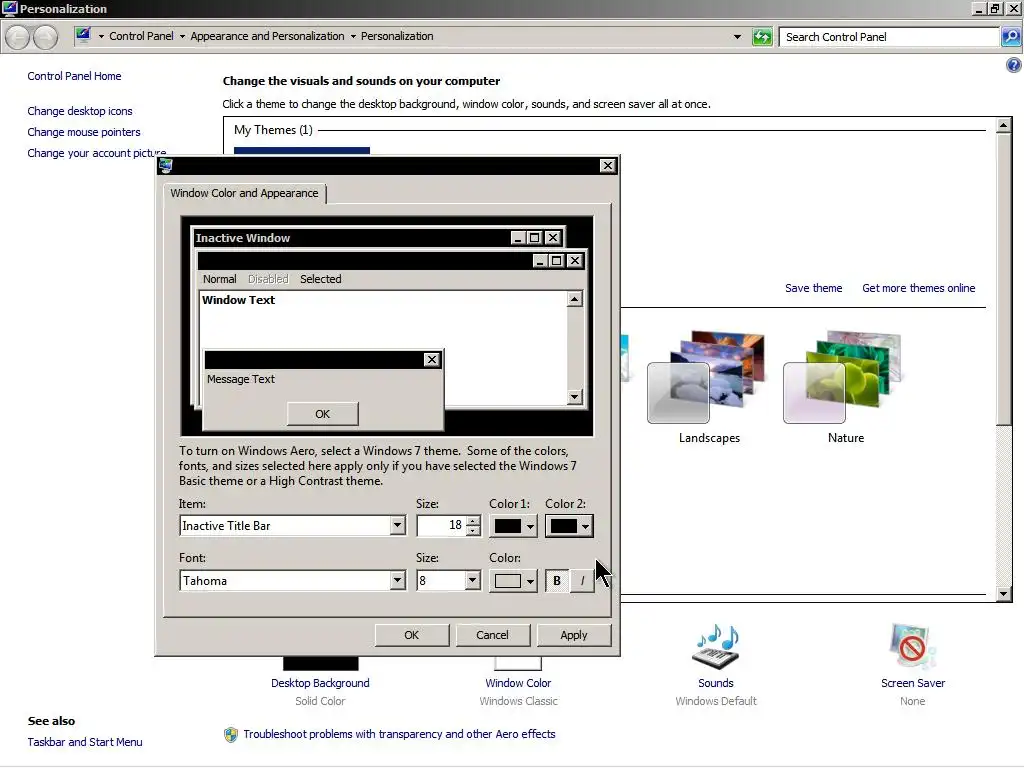Open Troubleshoot problems with transparency link

tap(399, 734)
